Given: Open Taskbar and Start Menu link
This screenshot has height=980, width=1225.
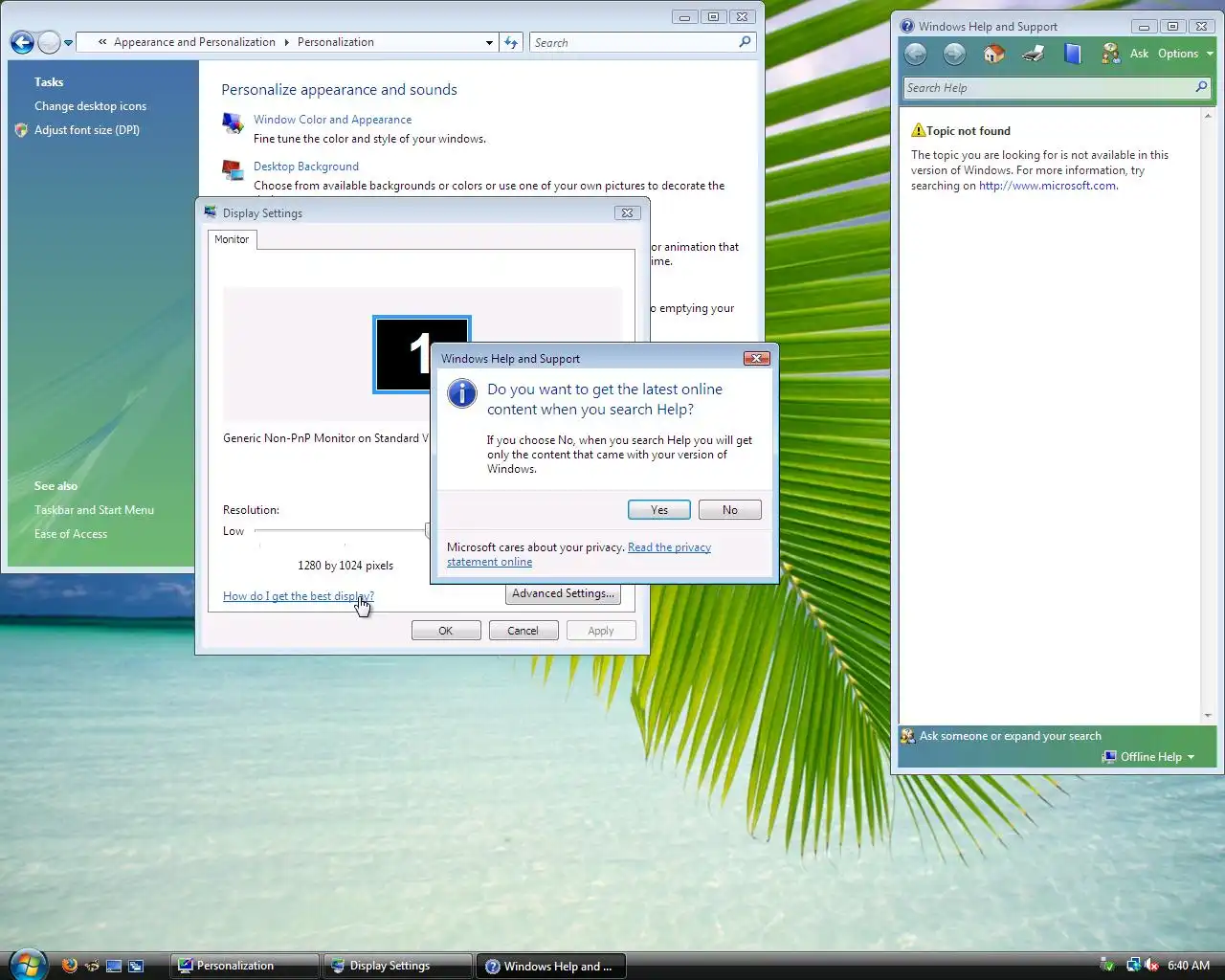Looking at the screenshot, I should (94, 510).
